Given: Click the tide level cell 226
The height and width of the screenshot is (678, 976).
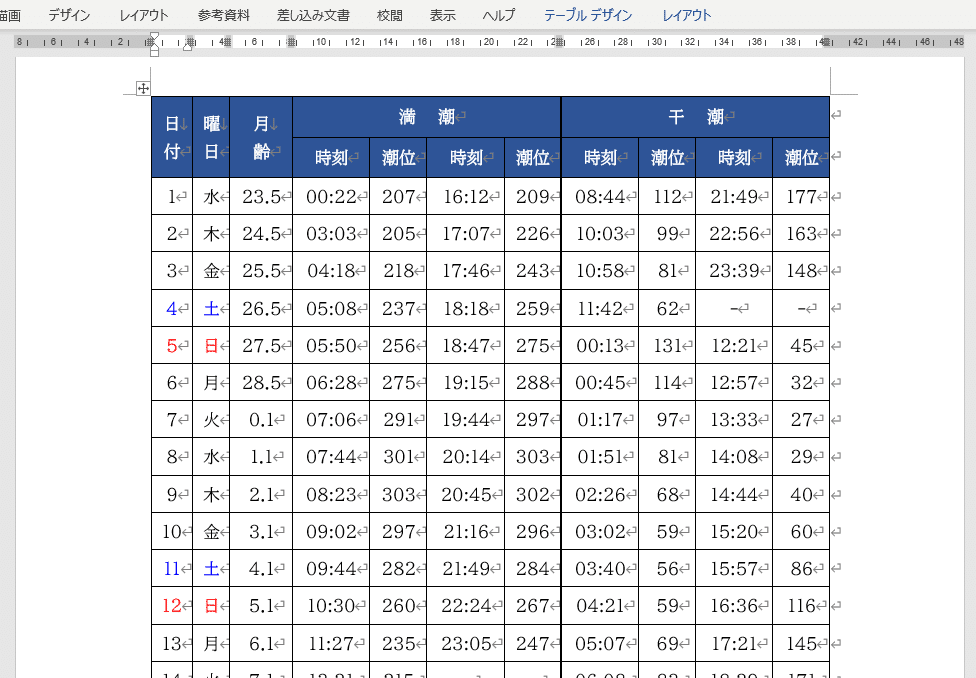Looking at the screenshot, I should [x=533, y=233].
